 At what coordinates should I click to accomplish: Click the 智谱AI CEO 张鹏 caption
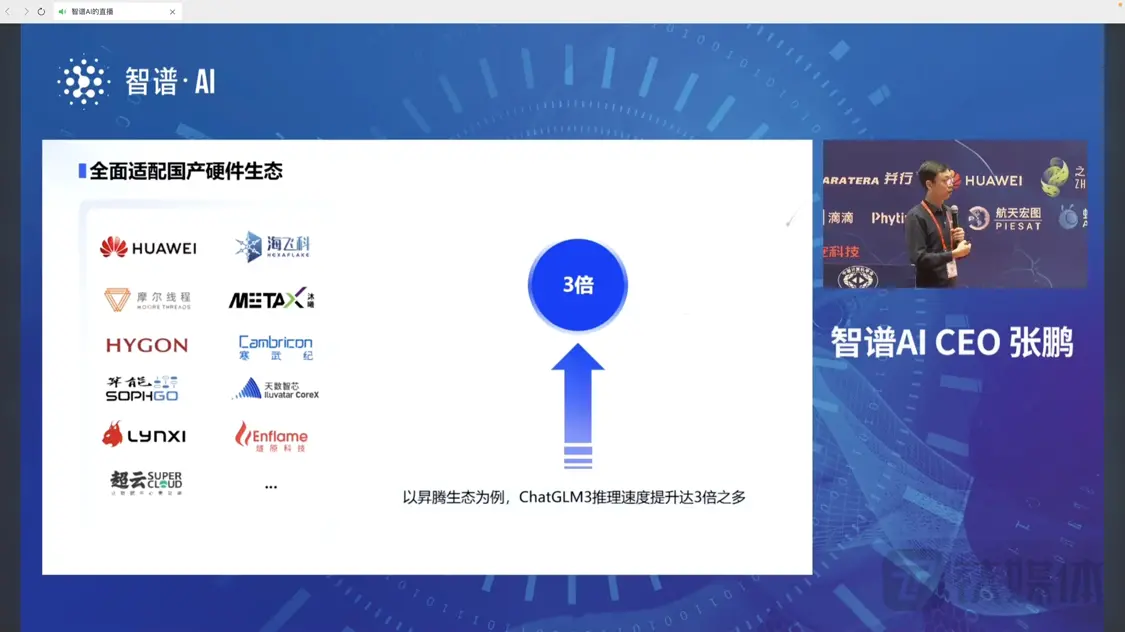[x=952, y=342]
